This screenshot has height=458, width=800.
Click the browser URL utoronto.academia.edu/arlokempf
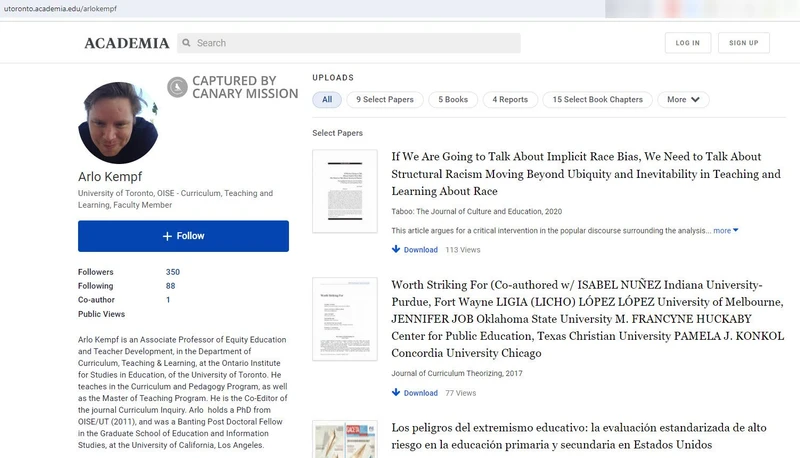[60, 9]
